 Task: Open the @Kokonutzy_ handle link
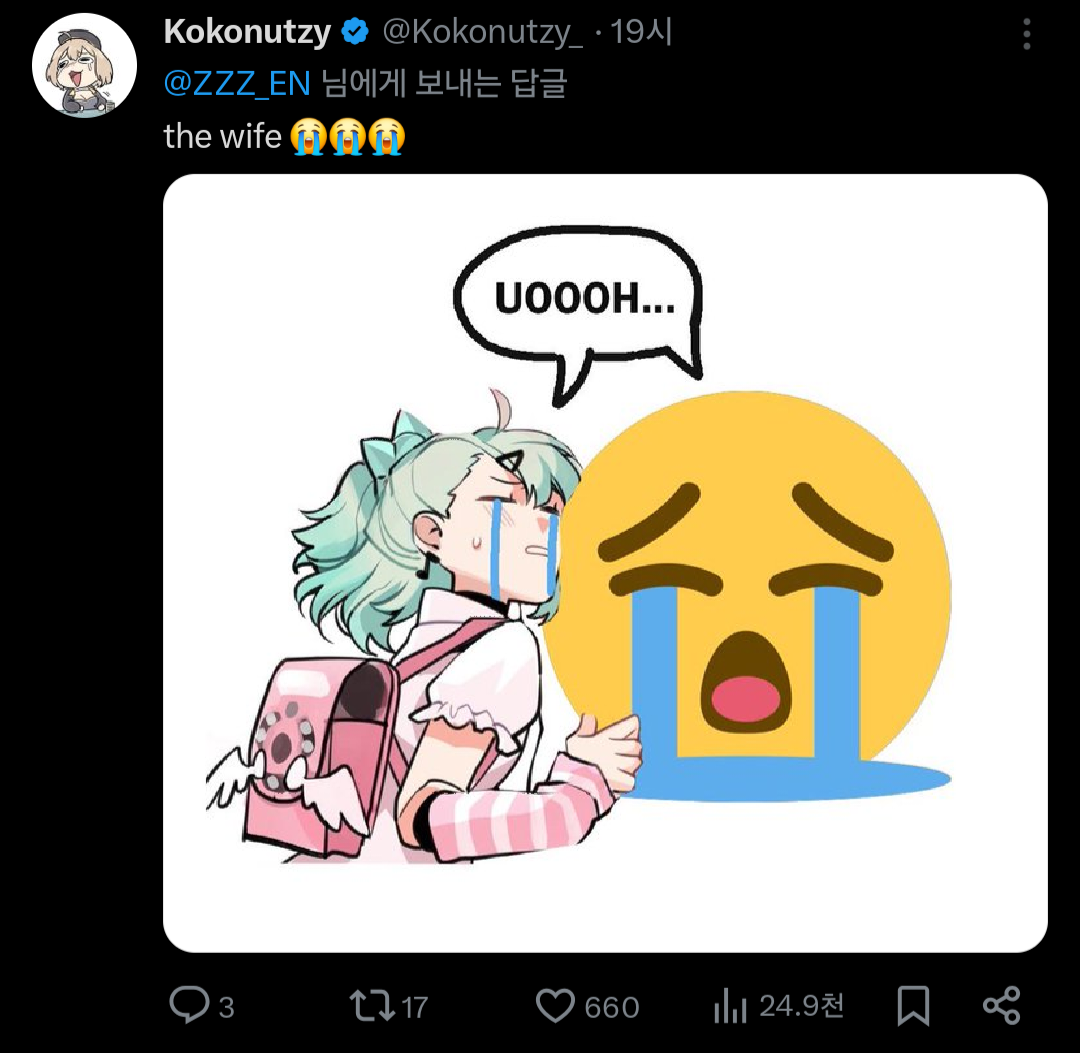click(483, 33)
